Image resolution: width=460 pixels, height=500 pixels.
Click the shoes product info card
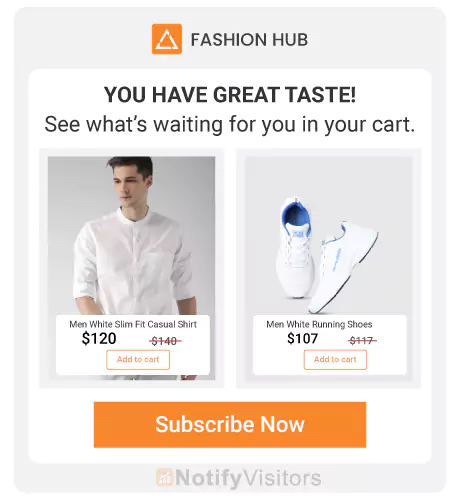click(x=330, y=345)
